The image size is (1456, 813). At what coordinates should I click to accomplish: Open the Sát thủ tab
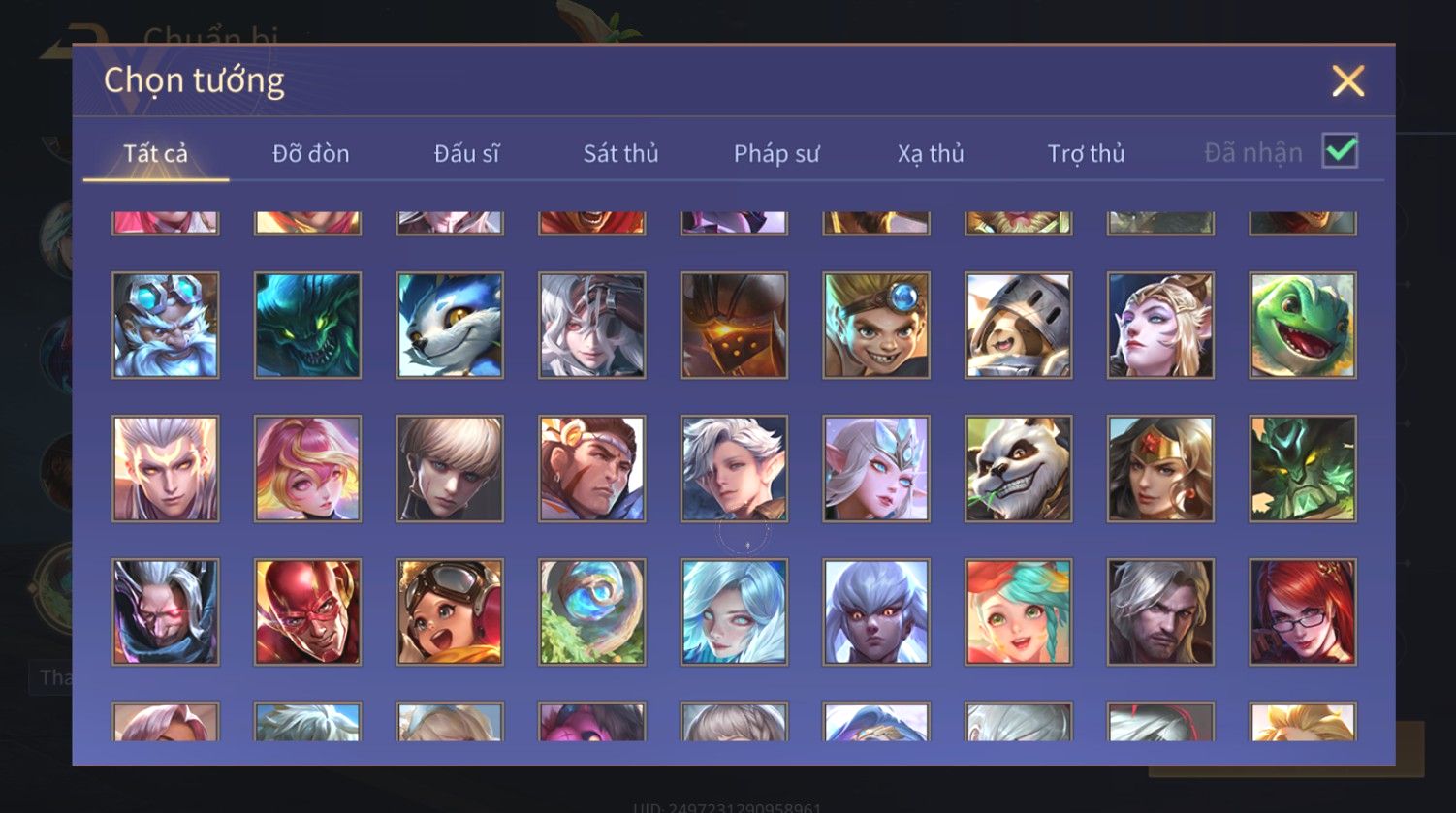click(620, 153)
